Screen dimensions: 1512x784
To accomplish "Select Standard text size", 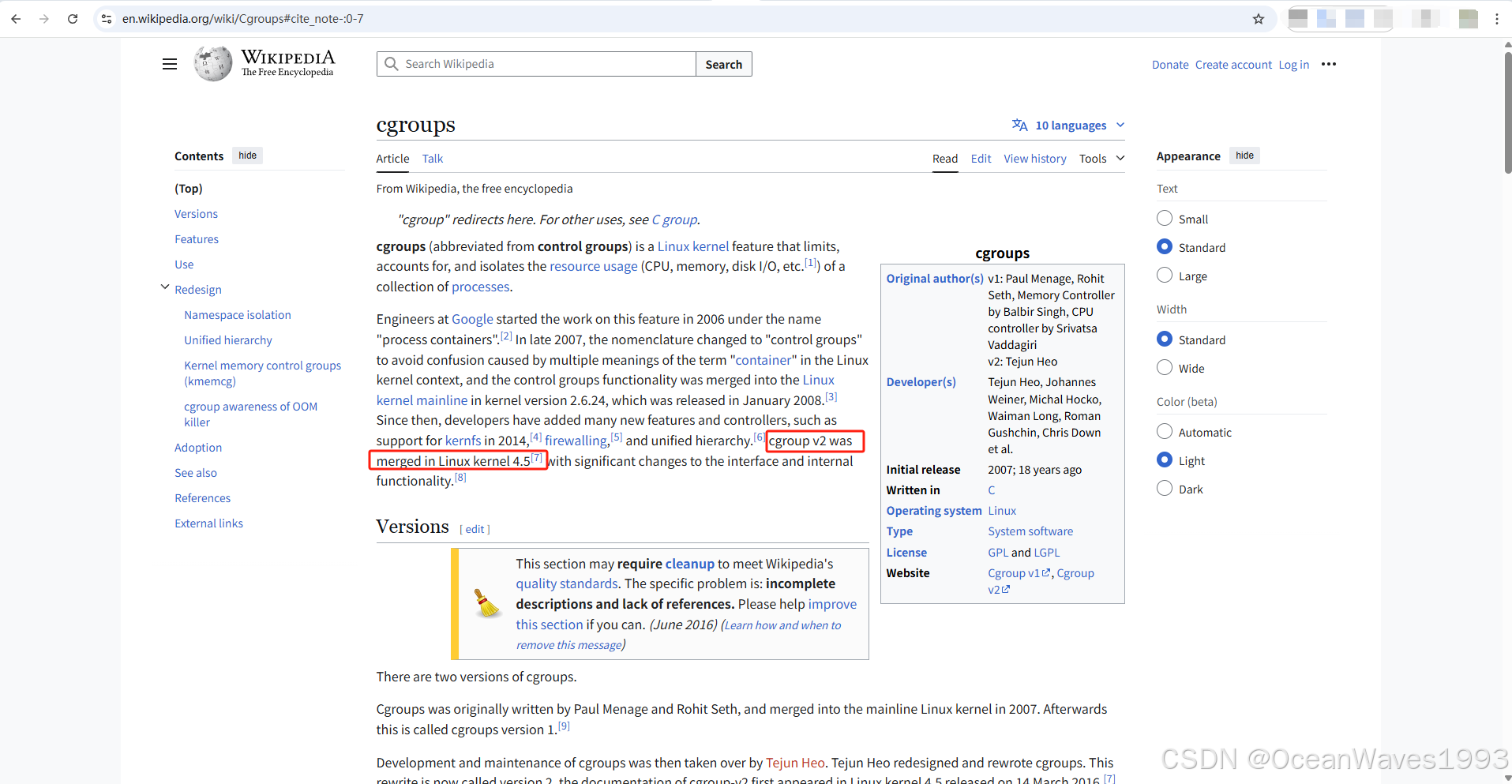I will [x=1165, y=246].
